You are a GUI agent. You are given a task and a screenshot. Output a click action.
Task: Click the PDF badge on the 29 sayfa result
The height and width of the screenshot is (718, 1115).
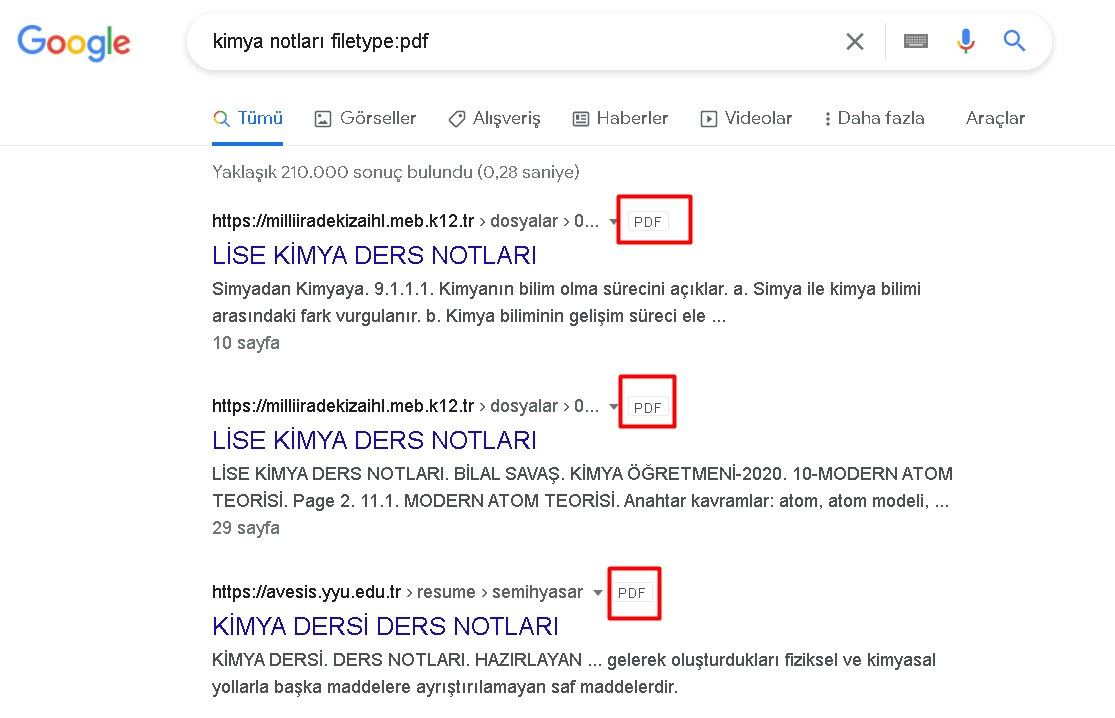(x=648, y=407)
